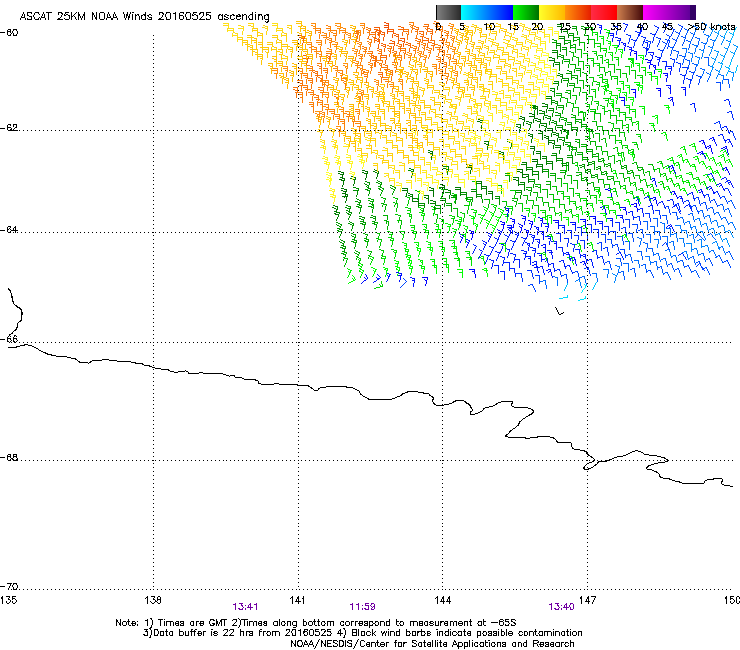Screen dimensions: 740x650
Task: Select the gray 0-5 knots legend swatch
Action: [448, 12]
